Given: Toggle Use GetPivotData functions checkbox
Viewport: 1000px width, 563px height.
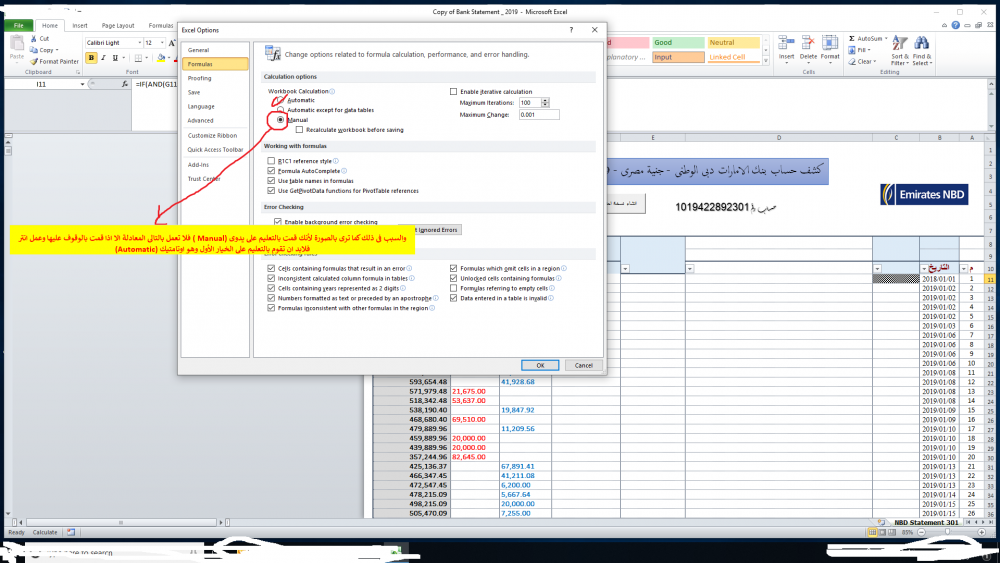Looking at the screenshot, I should 271,191.
